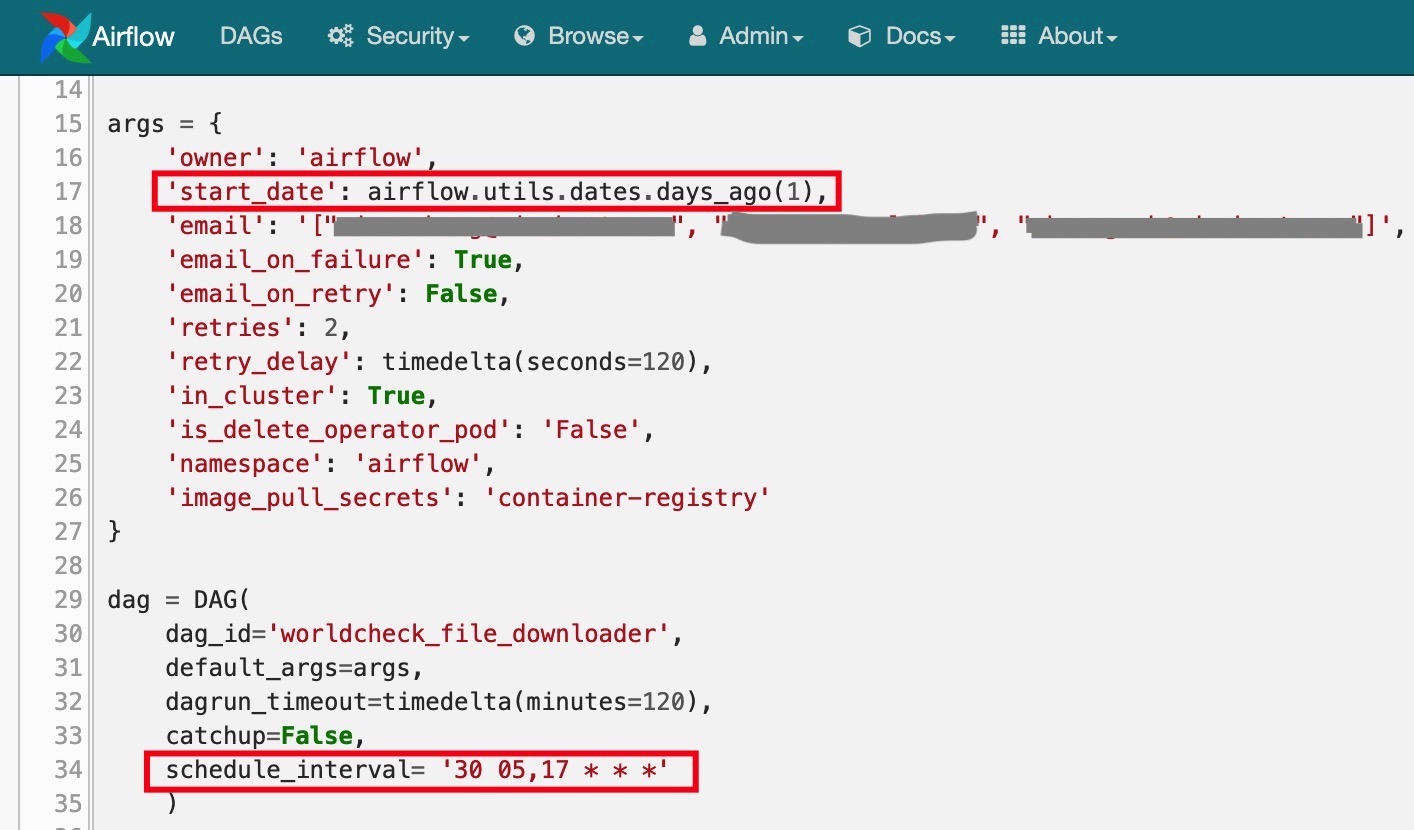Expand the Docs dropdown caret
Screen dimensions: 1414x830
point(950,39)
